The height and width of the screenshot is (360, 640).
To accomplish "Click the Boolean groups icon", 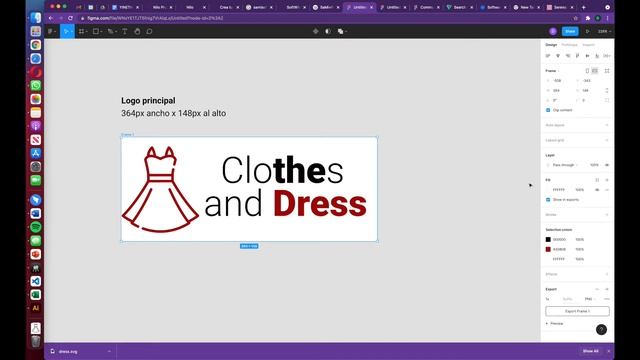I will click(340, 31).
